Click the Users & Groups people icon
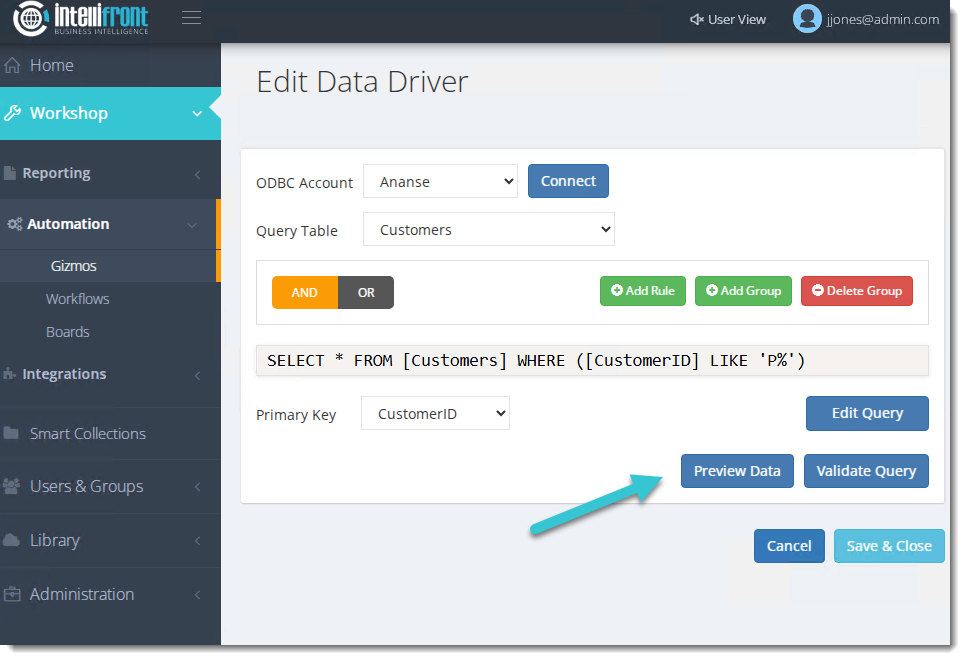The height and width of the screenshot is (660, 965). (x=12, y=487)
